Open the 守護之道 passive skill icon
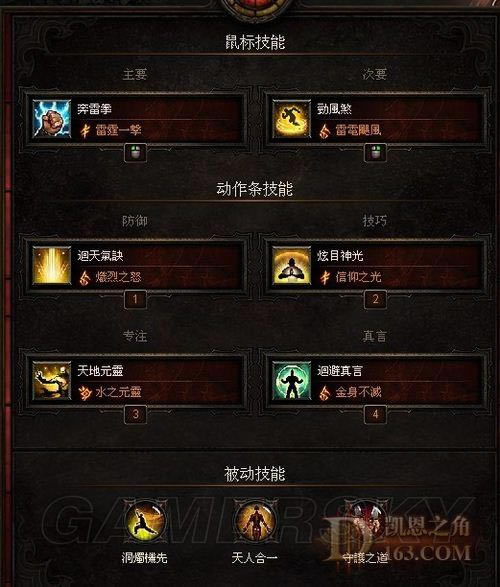This screenshot has height=587, width=500. (x=365, y=522)
